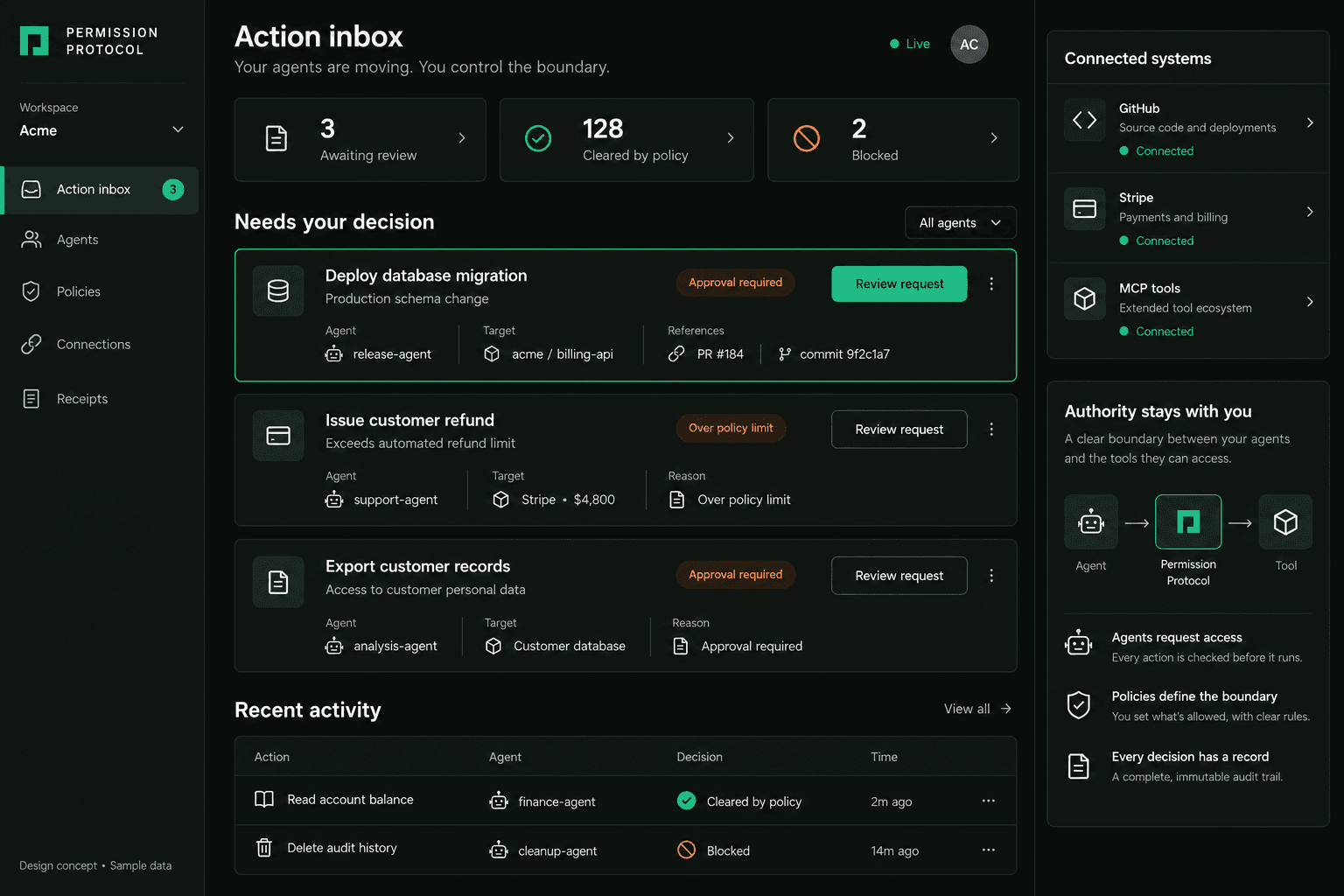Click the Live status indicator
Viewport: 1344px width, 896px height.
(910, 44)
